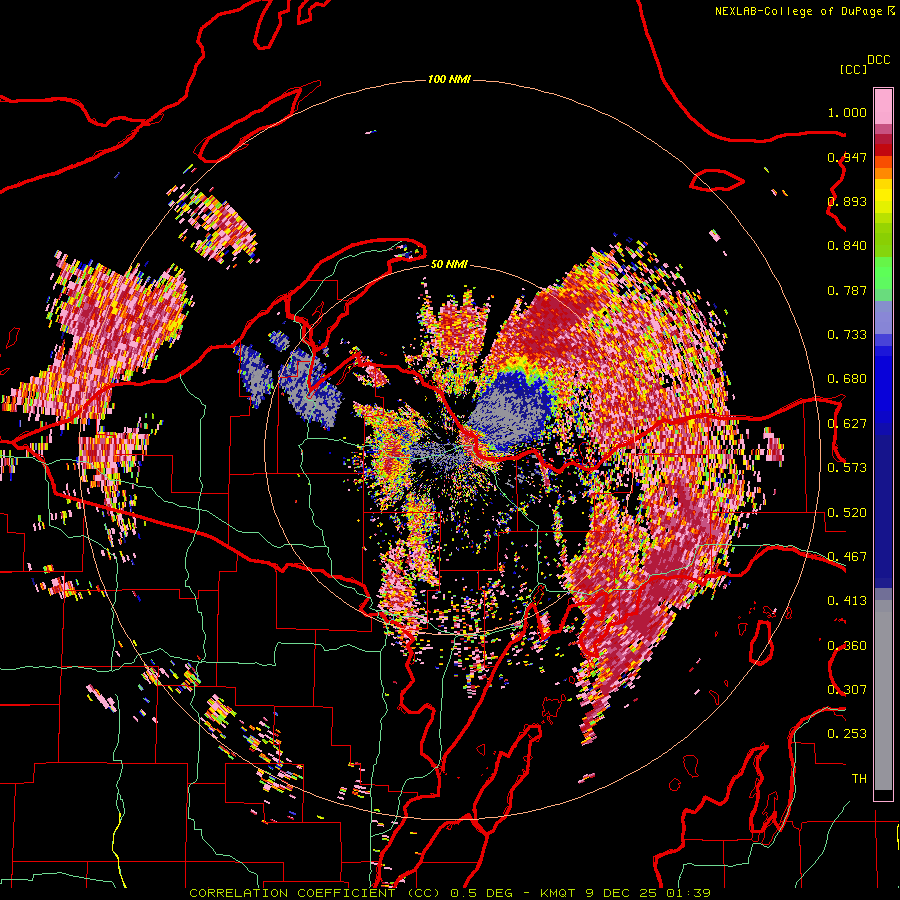The height and width of the screenshot is (900, 900).
Task: Click the yellow segment of the color bar
Action: (x=883, y=196)
